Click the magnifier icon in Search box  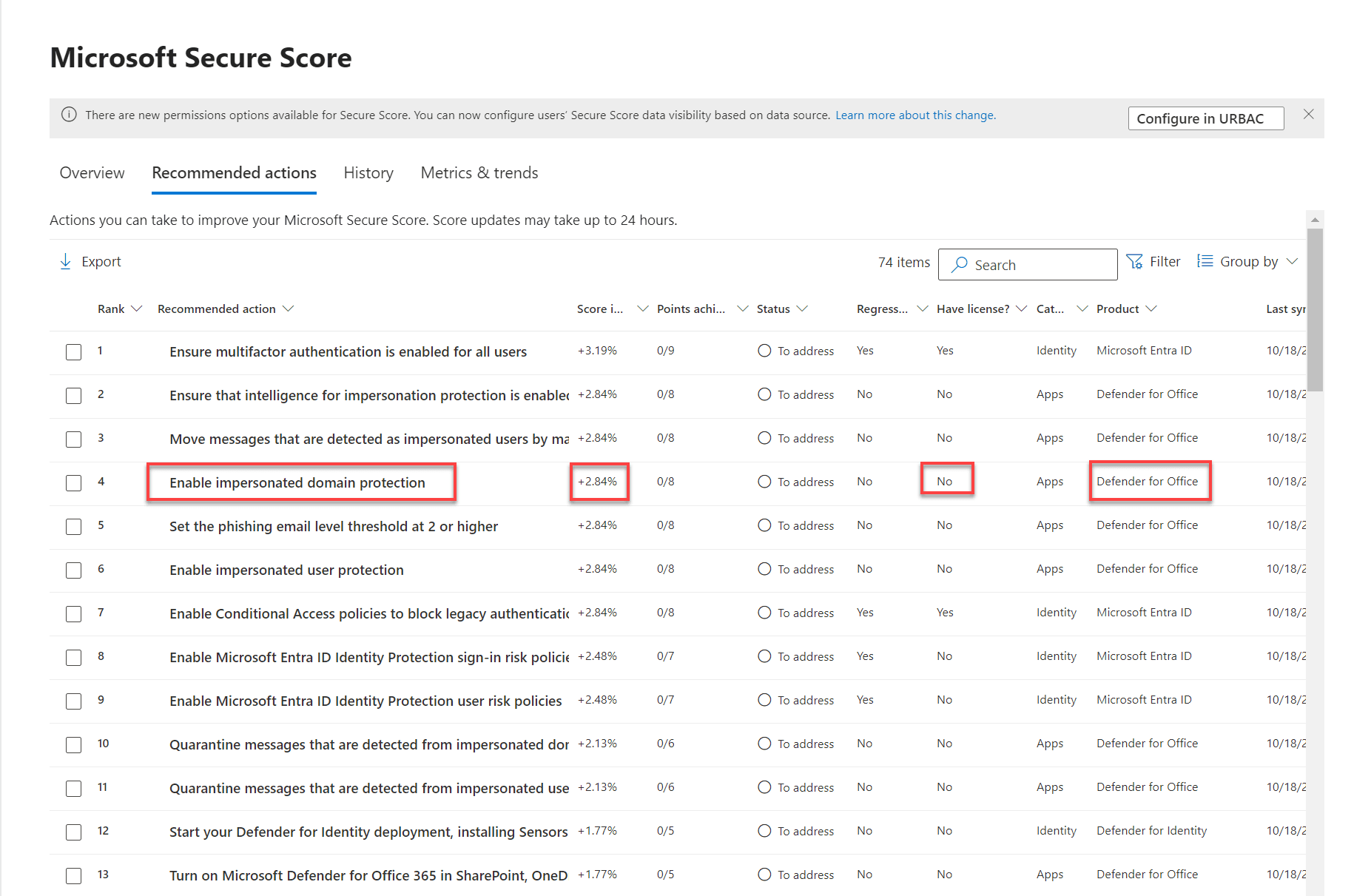[960, 265]
